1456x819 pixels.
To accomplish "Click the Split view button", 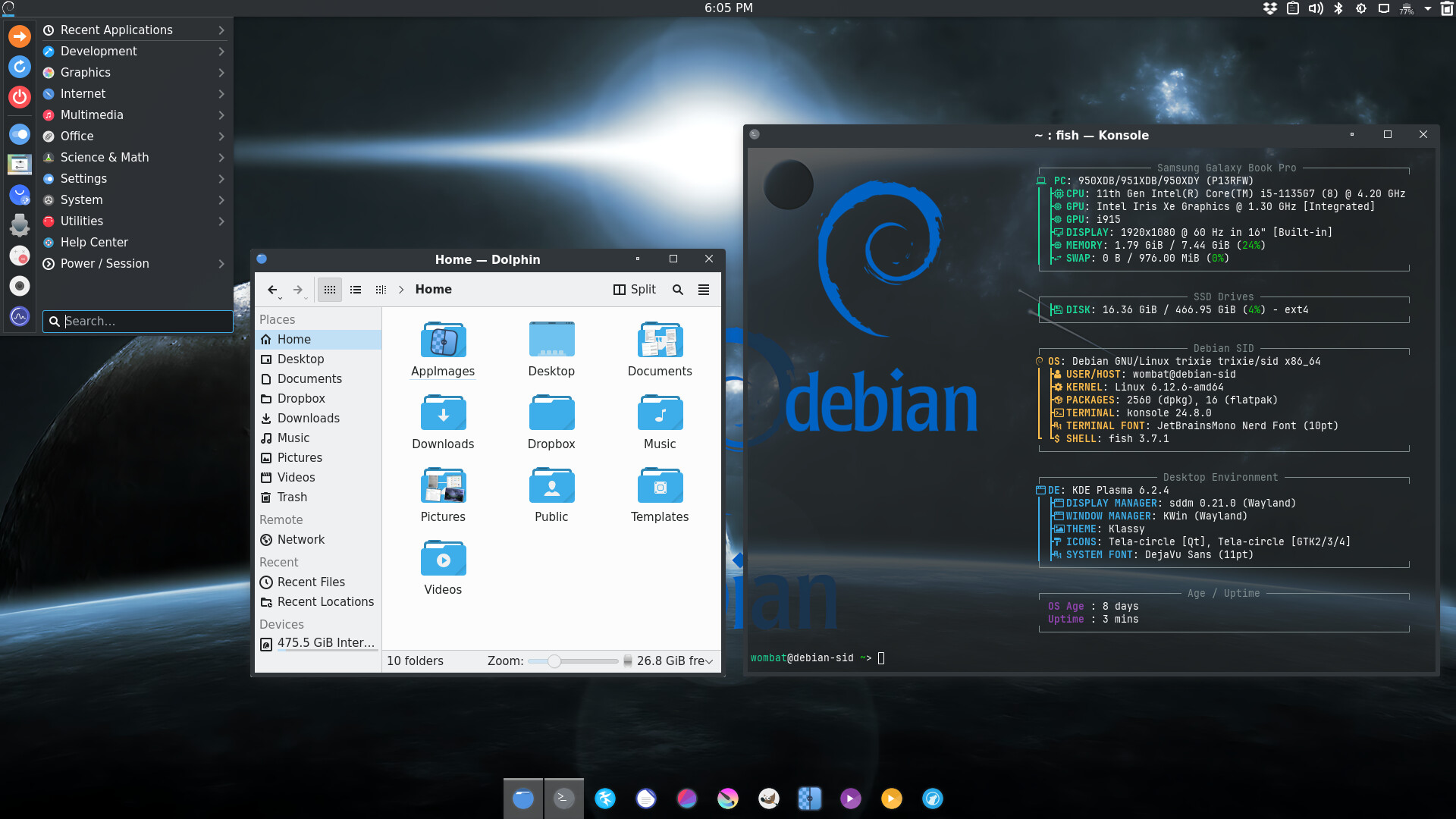I will pyautogui.click(x=635, y=290).
